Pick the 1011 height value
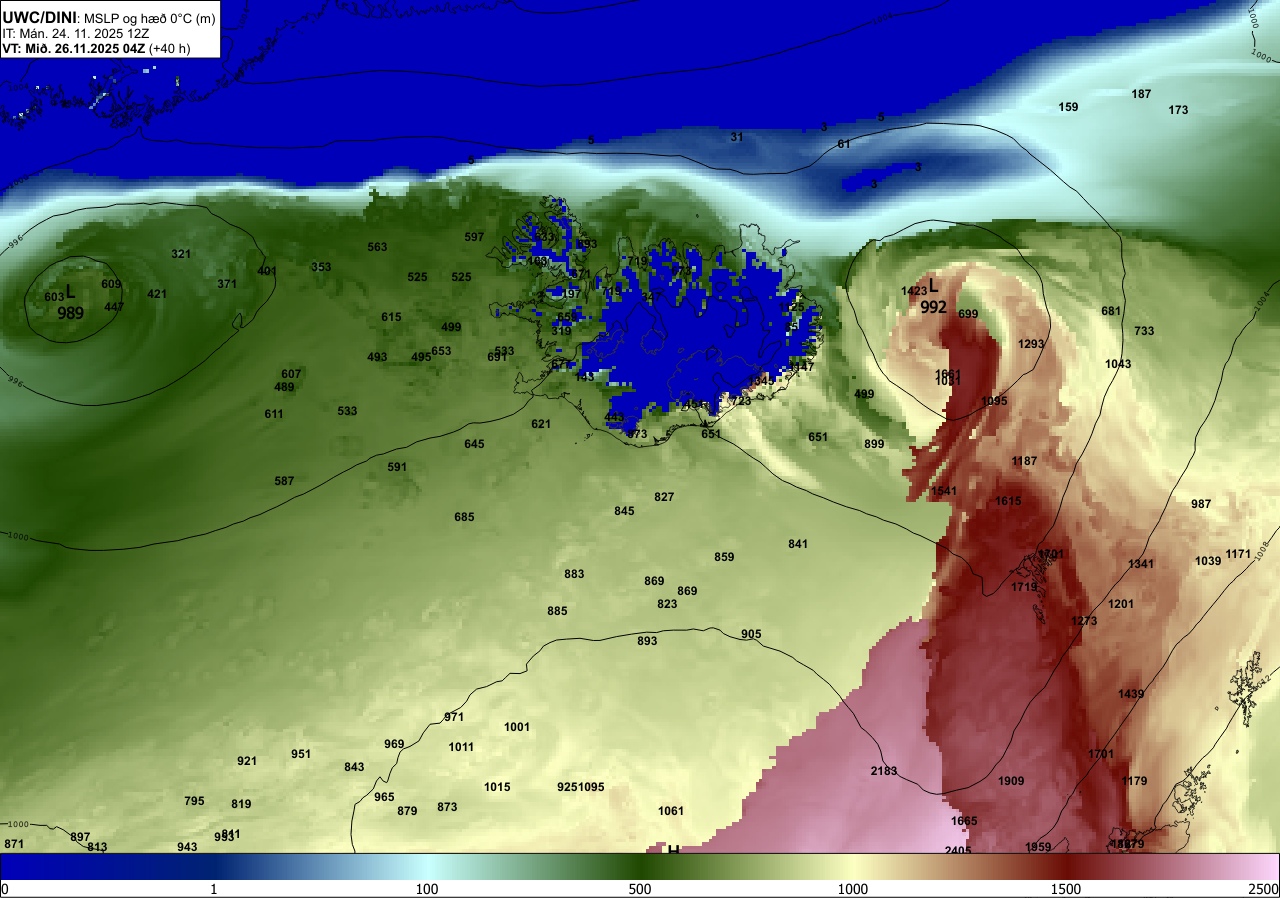1280x898 pixels. click(461, 747)
